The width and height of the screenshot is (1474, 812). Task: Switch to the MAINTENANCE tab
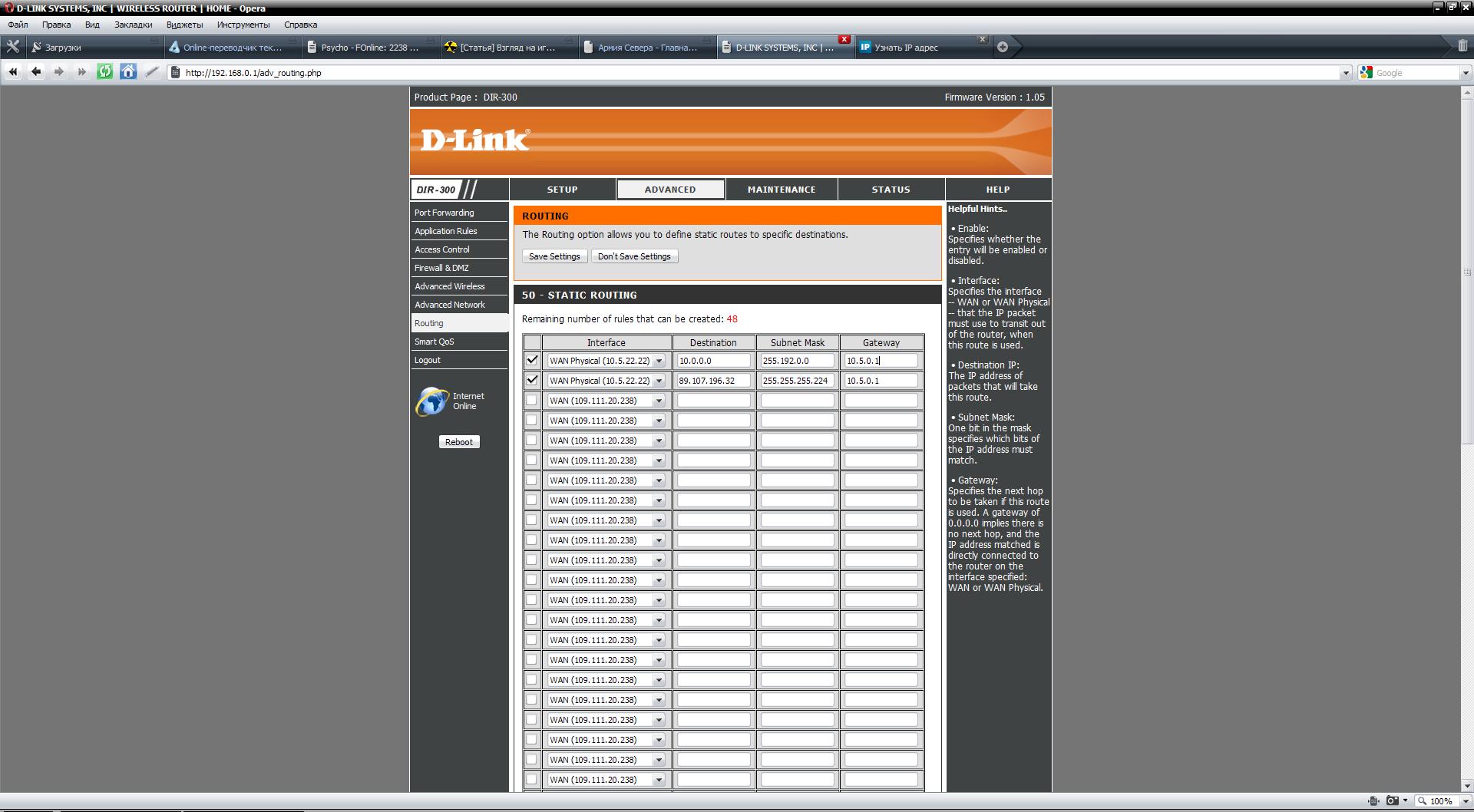click(x=782, y=190)
